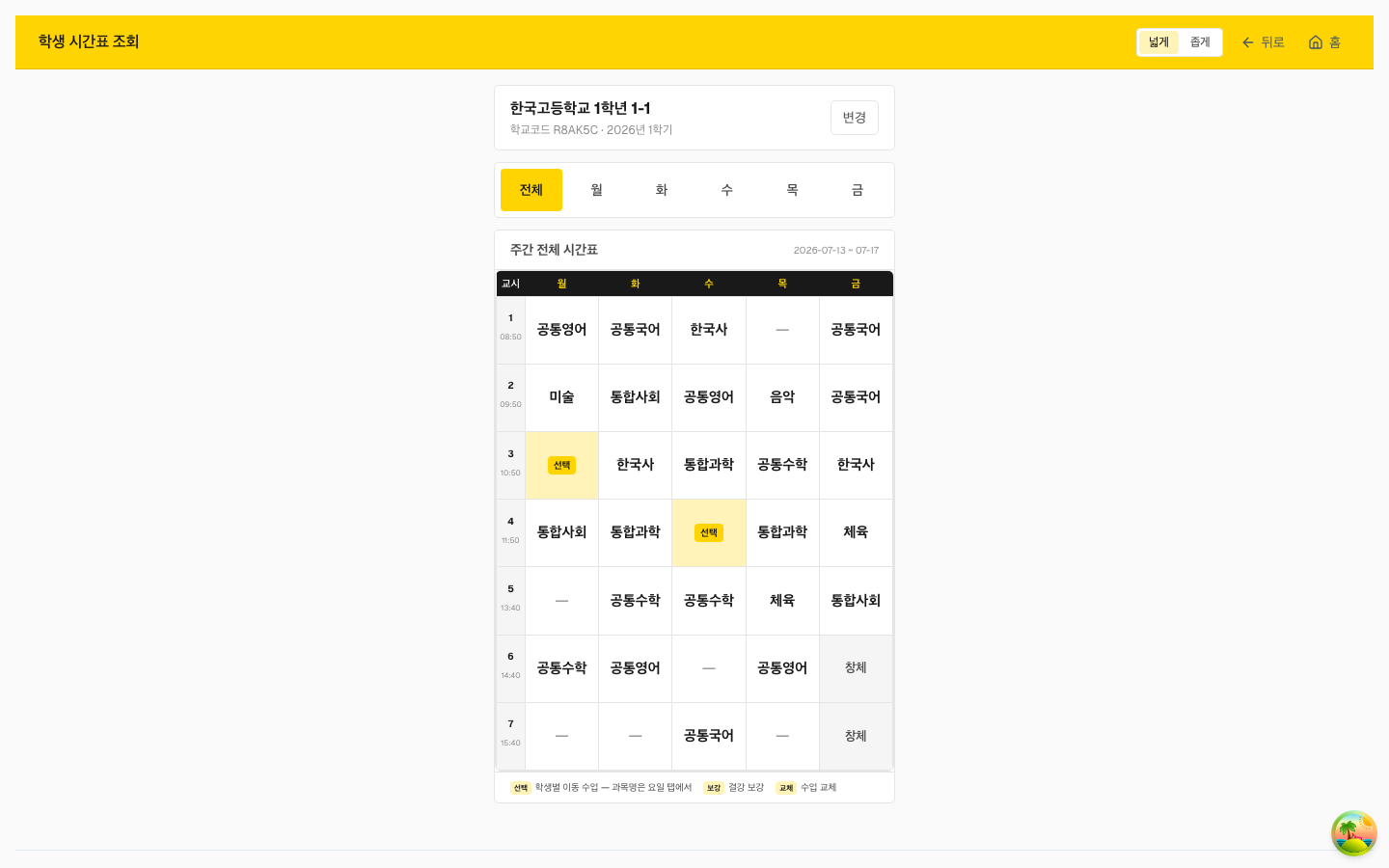Viewport: 1389px width, 868px height.
Task: Click Friday period 1 공통국어
Action: tap(856, 330)
